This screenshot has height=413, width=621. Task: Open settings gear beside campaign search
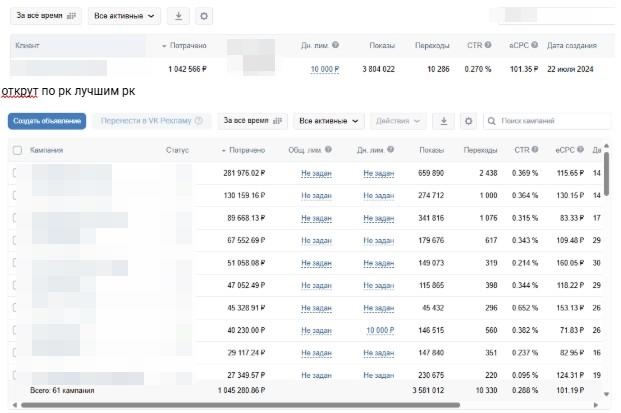[x=468, y=121]
